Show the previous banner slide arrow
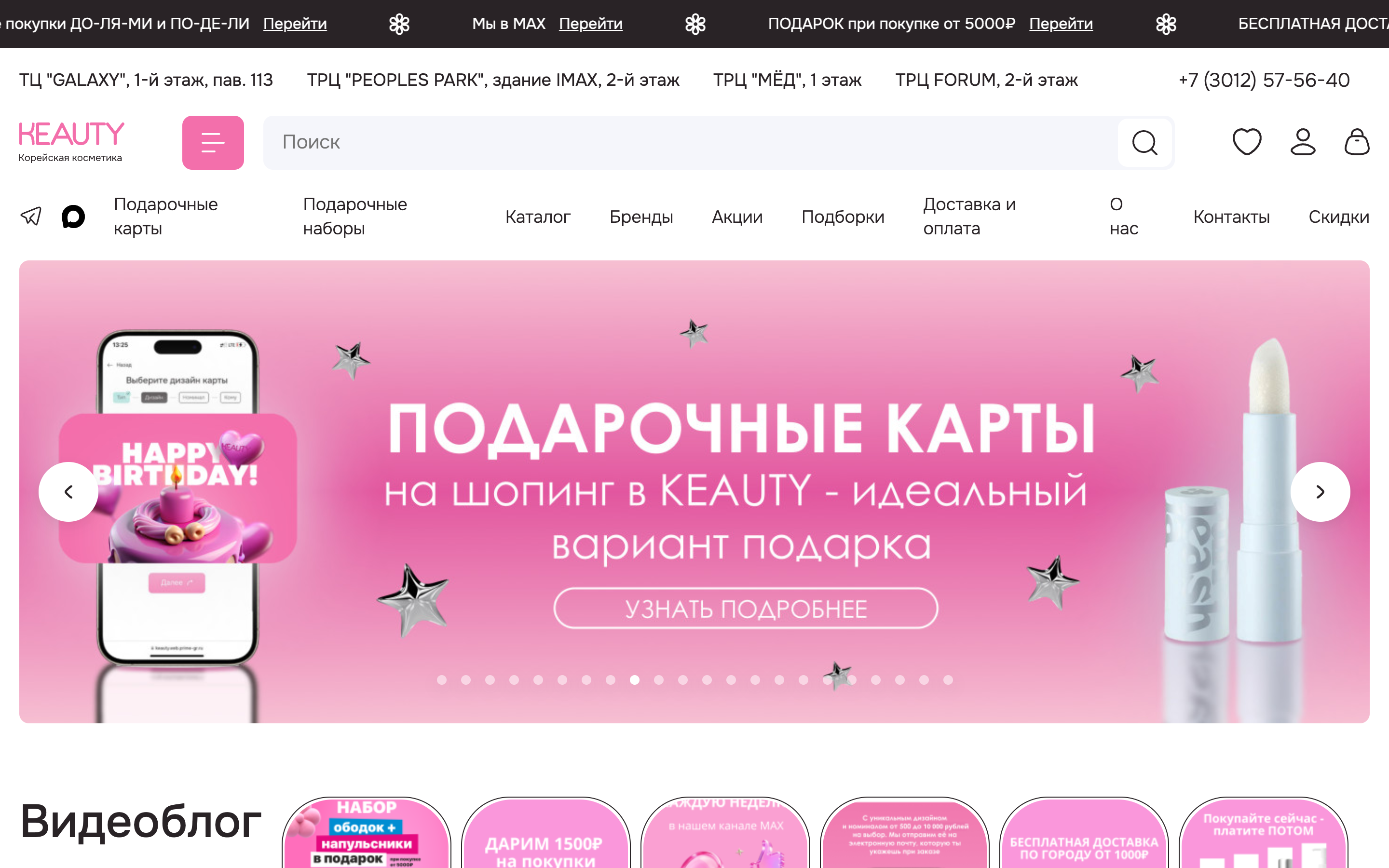1389x868 pixels. point(68,492)
